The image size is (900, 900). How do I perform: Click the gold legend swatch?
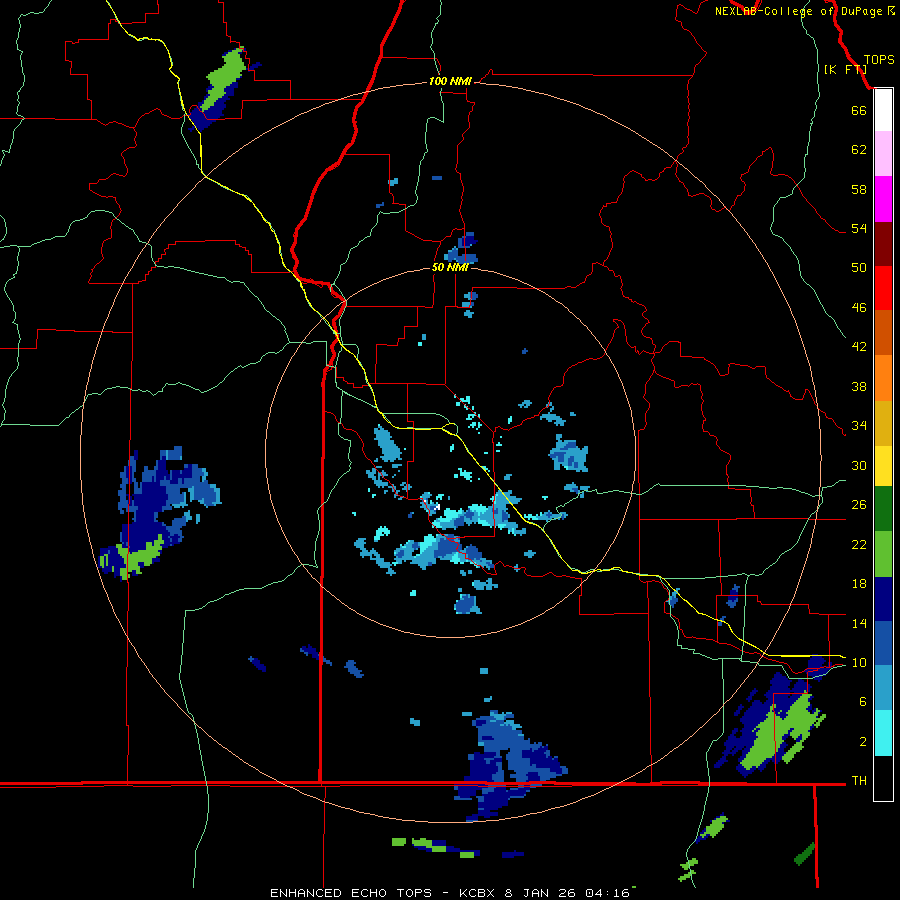click(x=883, y=423)
